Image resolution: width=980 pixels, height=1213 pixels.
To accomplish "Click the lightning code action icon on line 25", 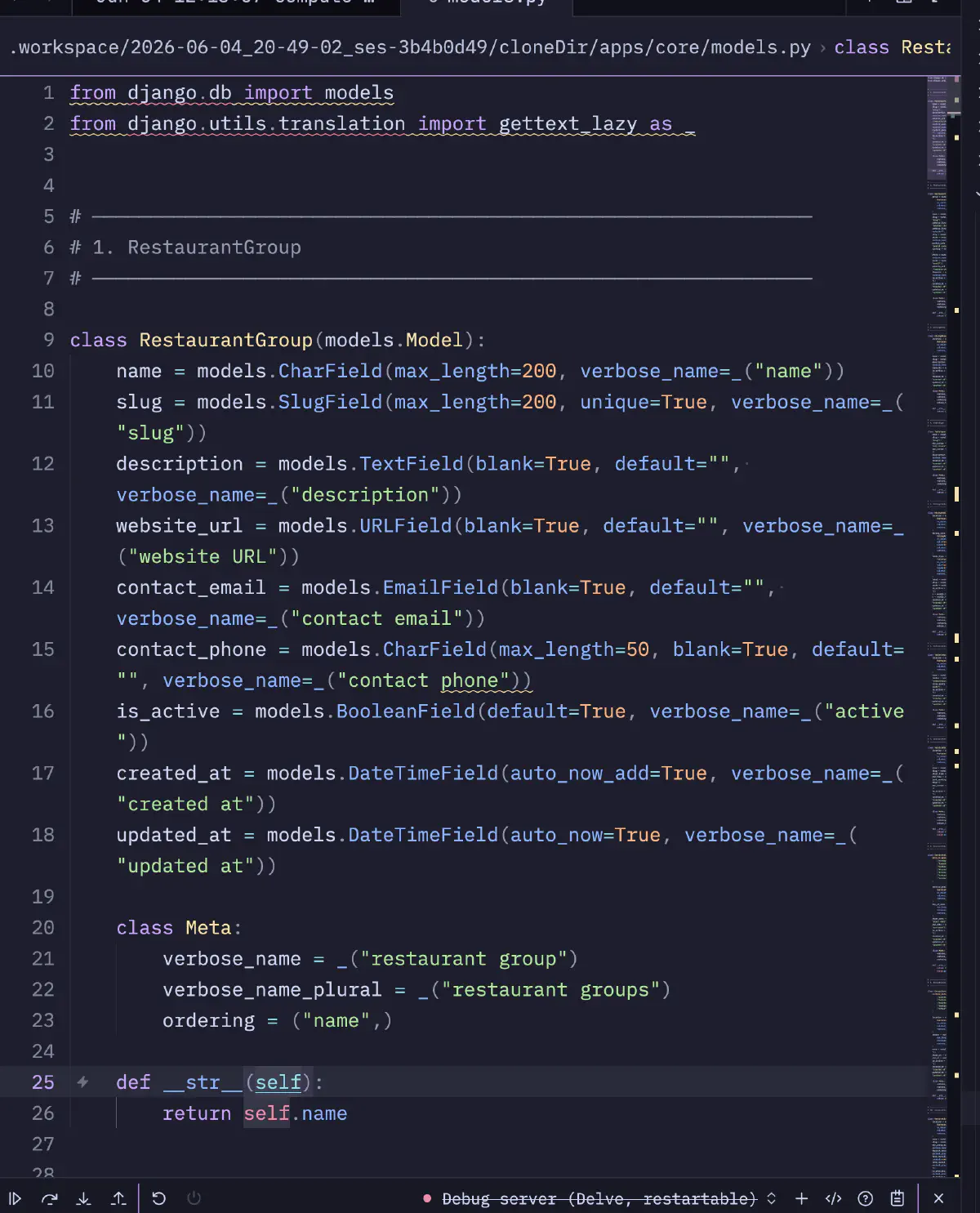I will [82, 1082].
